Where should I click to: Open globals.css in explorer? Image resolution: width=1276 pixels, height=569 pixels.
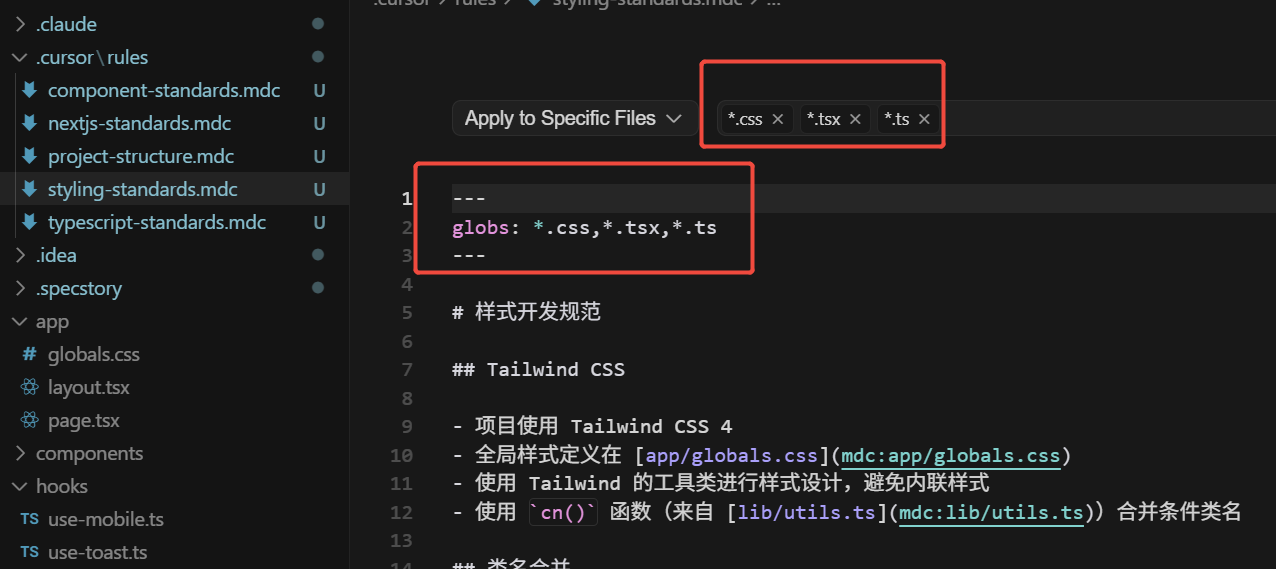point(94,354)
